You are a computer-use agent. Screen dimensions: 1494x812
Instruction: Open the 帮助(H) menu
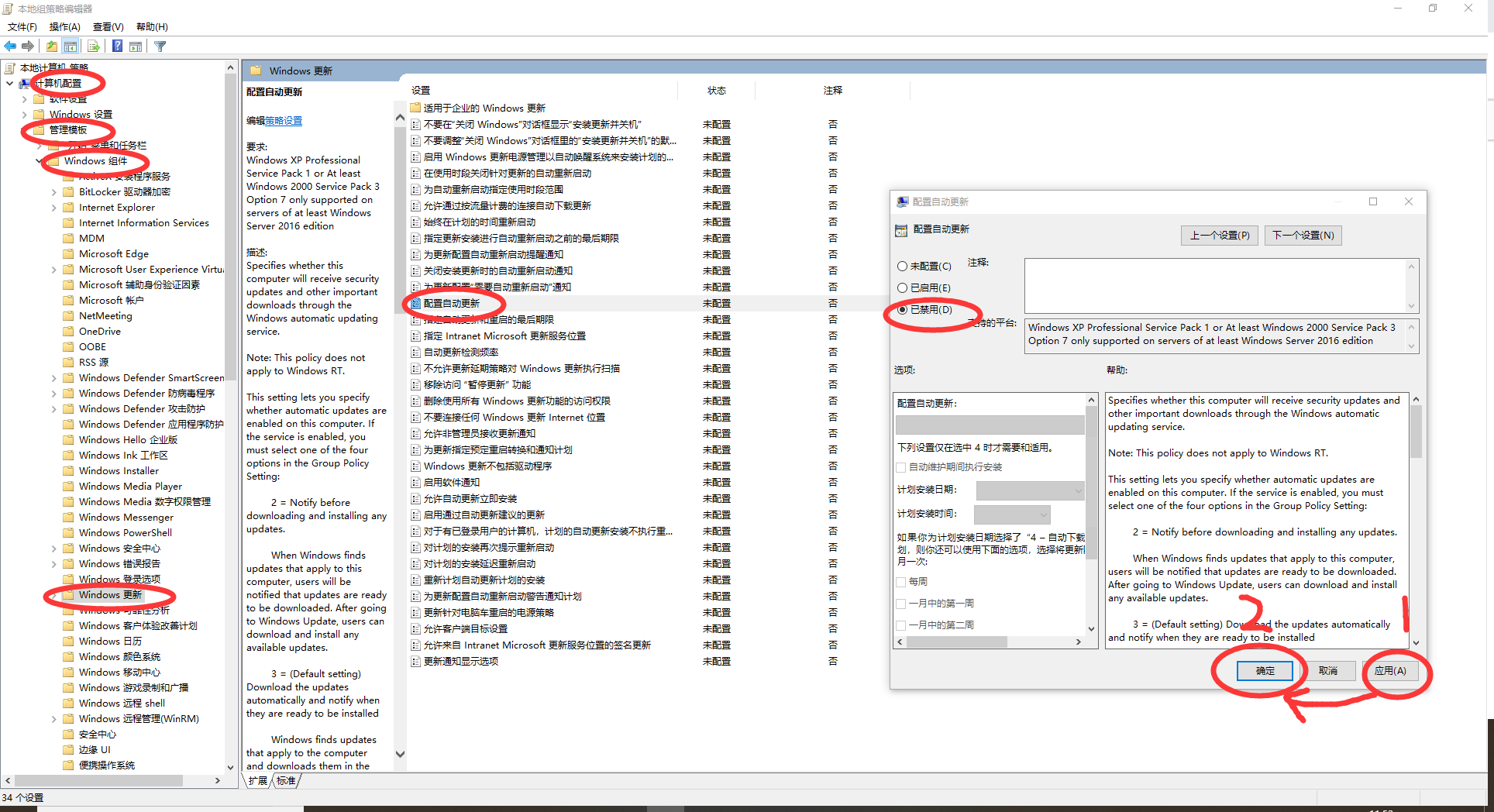click(x=152, y=26)
